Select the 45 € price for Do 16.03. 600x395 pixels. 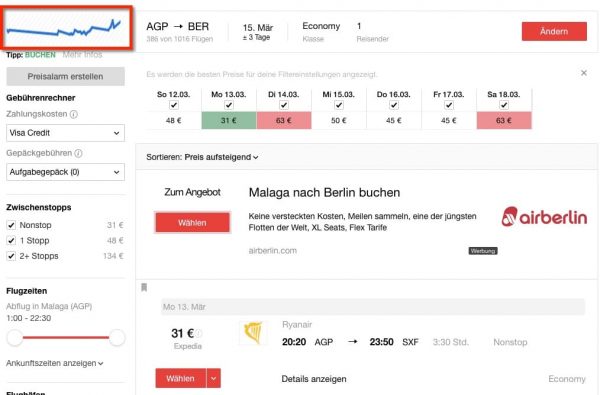(x=394, y=120)
